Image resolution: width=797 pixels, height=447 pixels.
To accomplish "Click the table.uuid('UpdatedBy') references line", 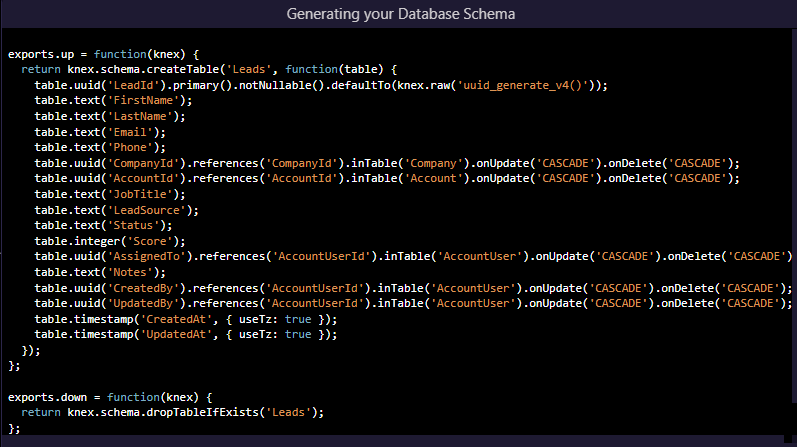I will pyautogui.click(x=413, y=303).
